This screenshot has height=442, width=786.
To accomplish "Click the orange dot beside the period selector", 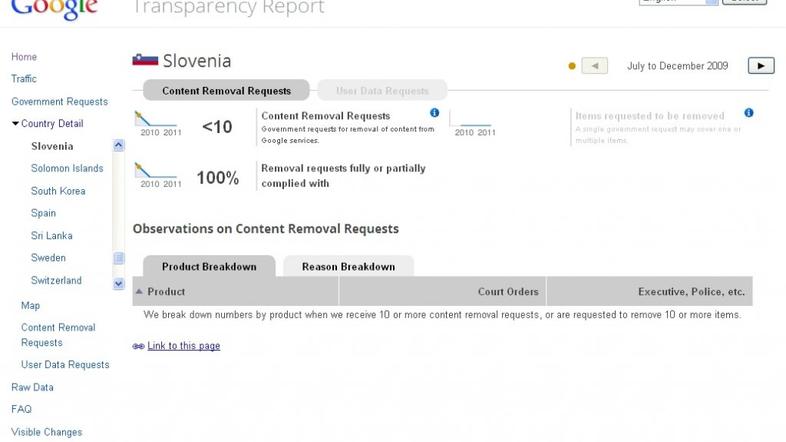I will (572, 67).
